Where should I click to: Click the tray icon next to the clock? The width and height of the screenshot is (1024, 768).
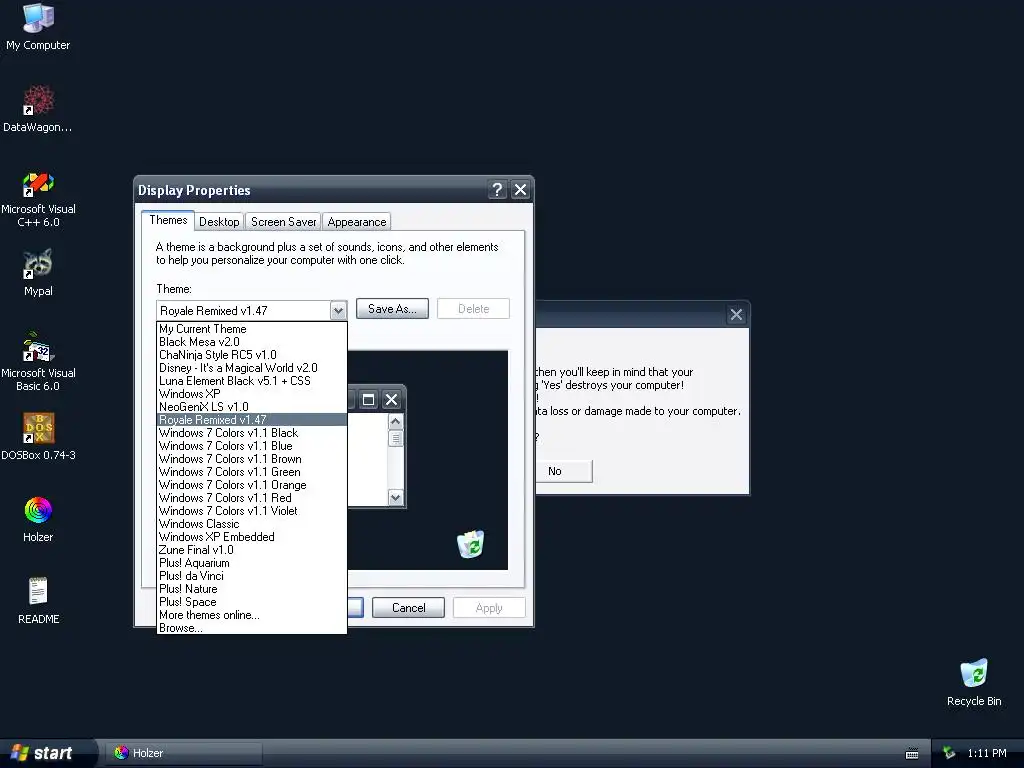click(949, 753)
